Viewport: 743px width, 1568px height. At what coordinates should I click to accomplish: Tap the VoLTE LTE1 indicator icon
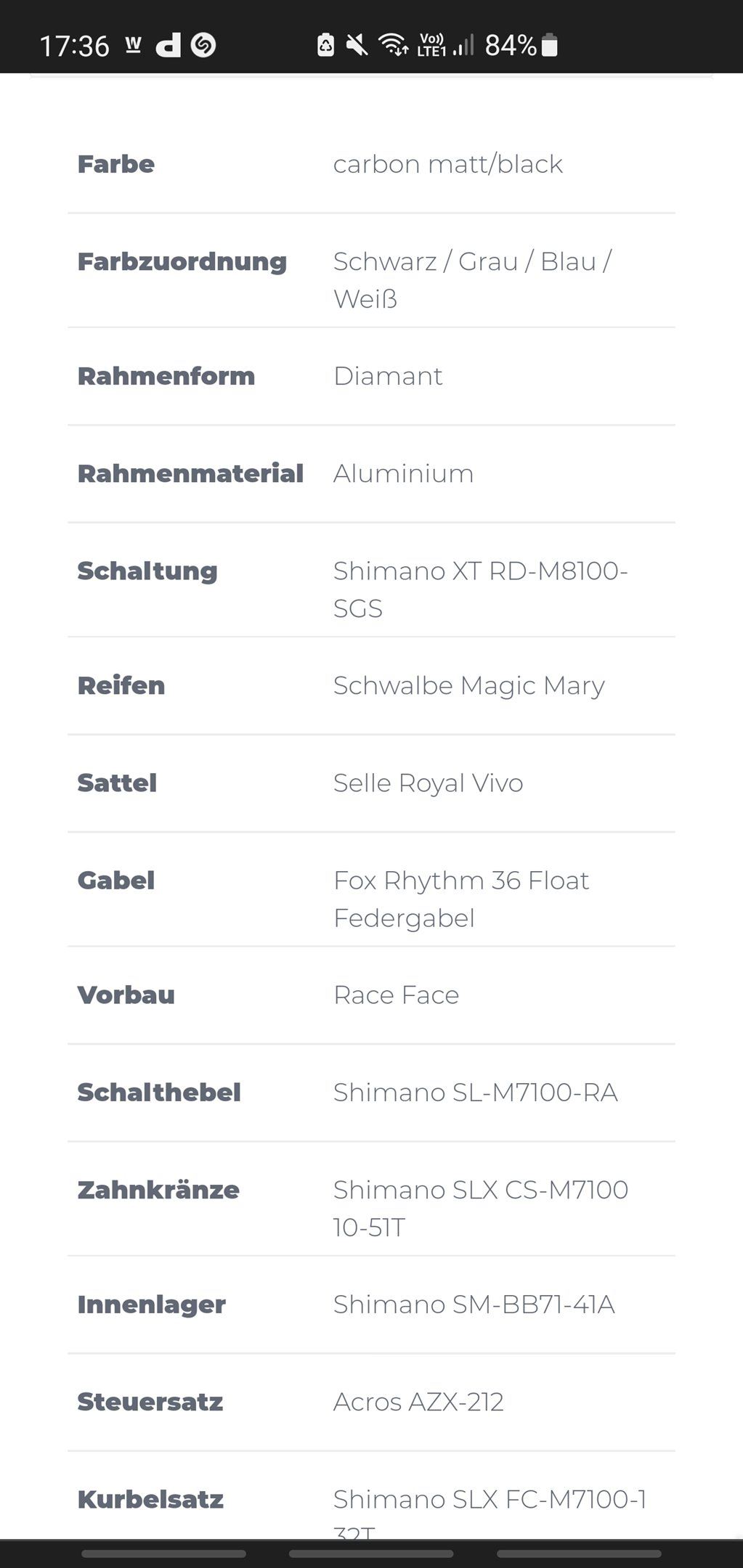click(x=431, y=45)
